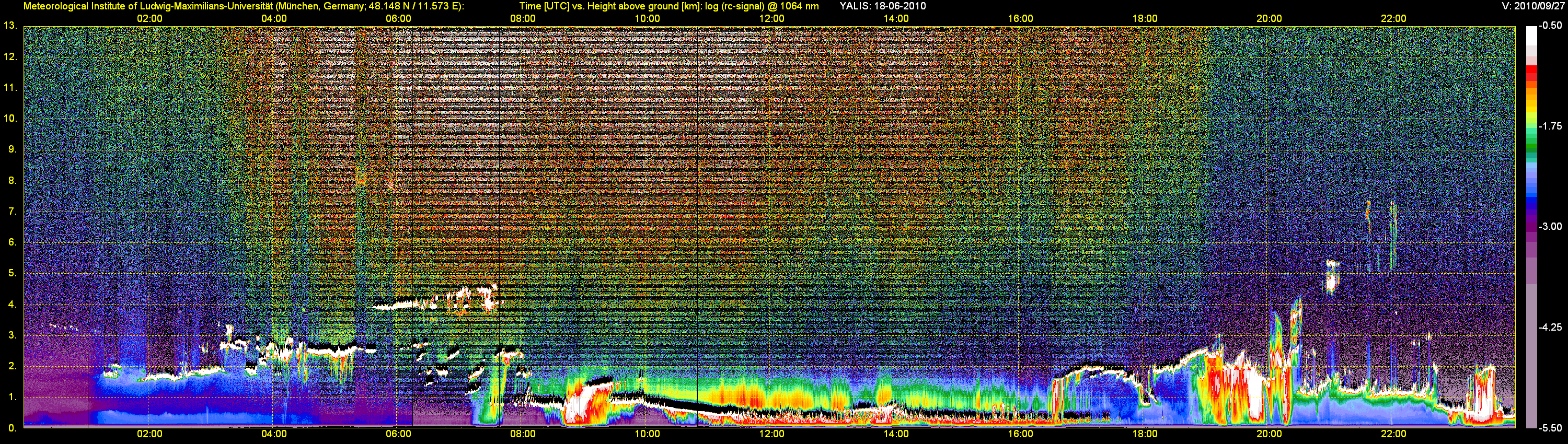Click the 16:00 label on the bottom time axis

[x=1020, y=434]
